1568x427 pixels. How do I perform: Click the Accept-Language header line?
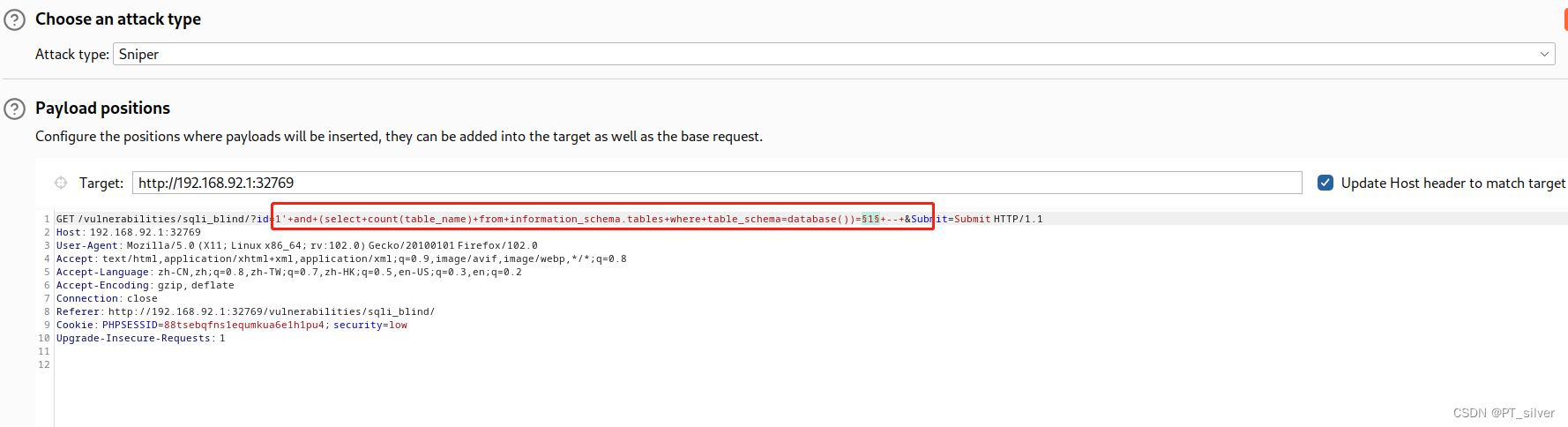click(289, 272)
